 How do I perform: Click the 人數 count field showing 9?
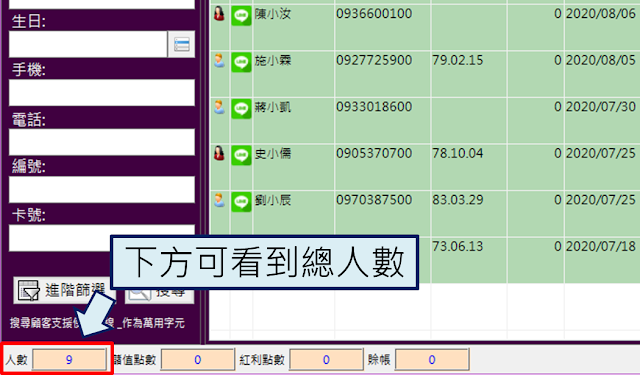[69, 359]
